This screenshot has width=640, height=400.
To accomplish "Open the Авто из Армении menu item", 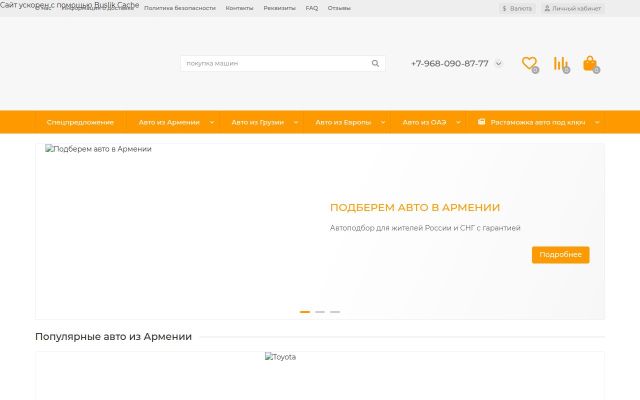I will pyautogui.click(x=169, y=122).
